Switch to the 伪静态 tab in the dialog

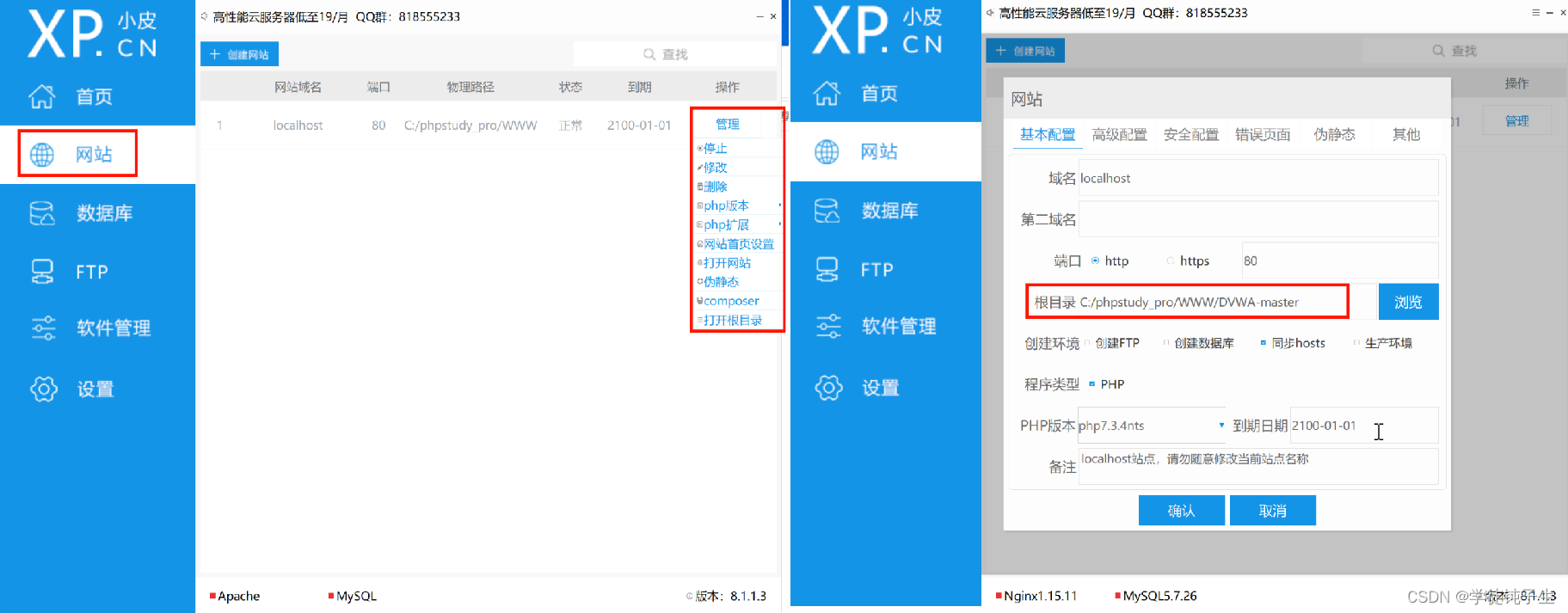tap(1334, 134)
